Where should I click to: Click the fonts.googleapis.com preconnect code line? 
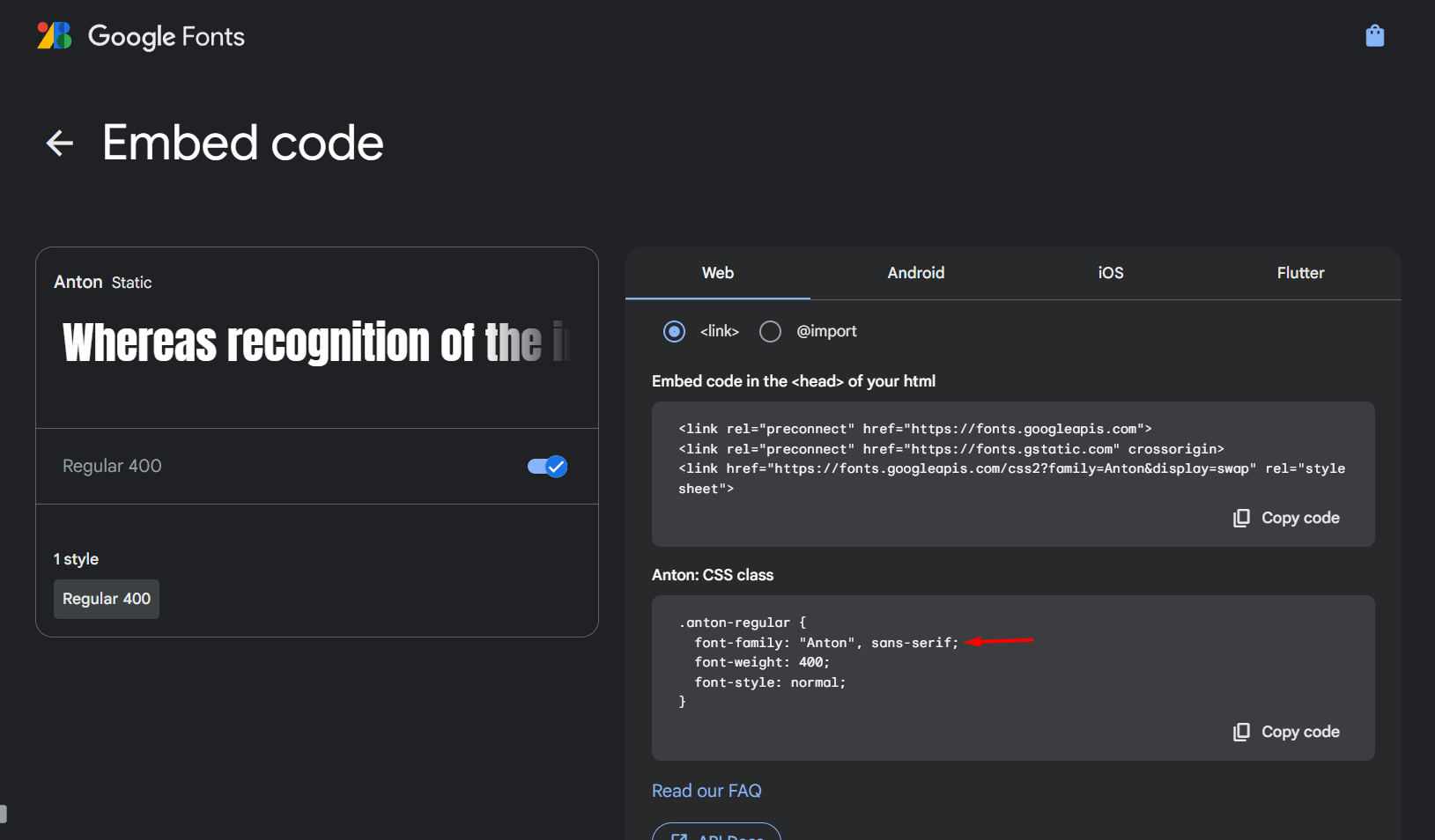(x=915, y=429)
